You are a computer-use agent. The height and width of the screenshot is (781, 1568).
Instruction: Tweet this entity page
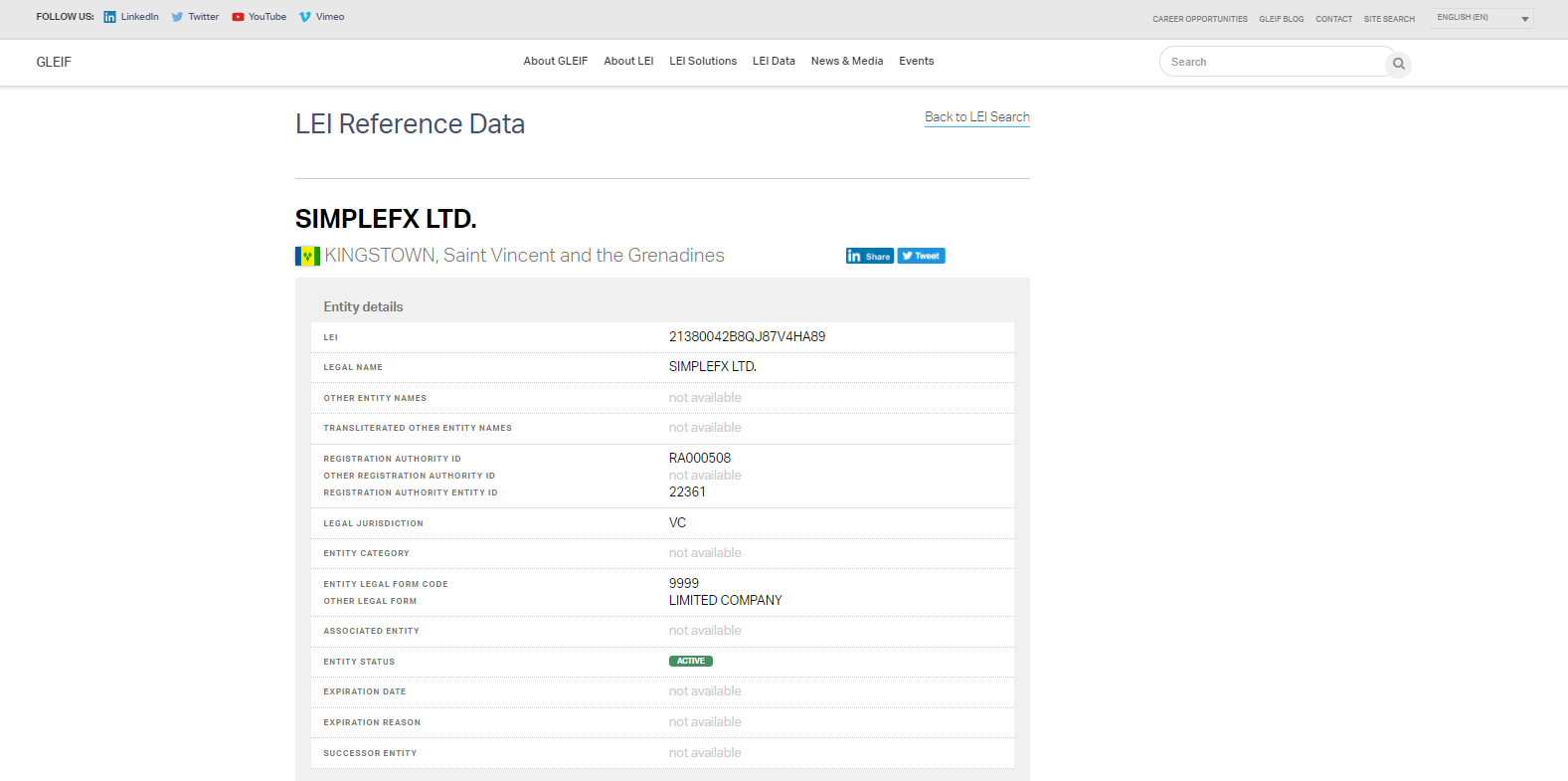[x=921, y=256]
